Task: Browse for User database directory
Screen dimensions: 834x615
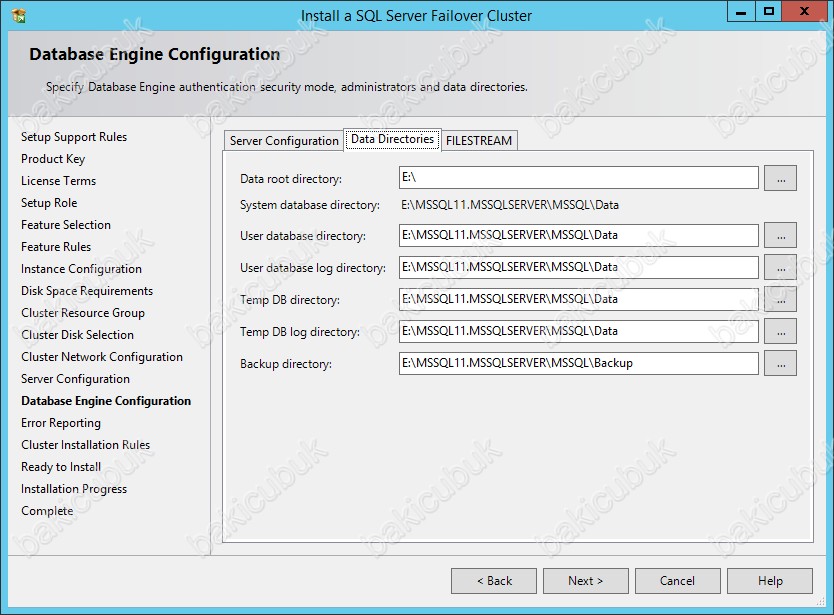Action: [x=780, y=235]
